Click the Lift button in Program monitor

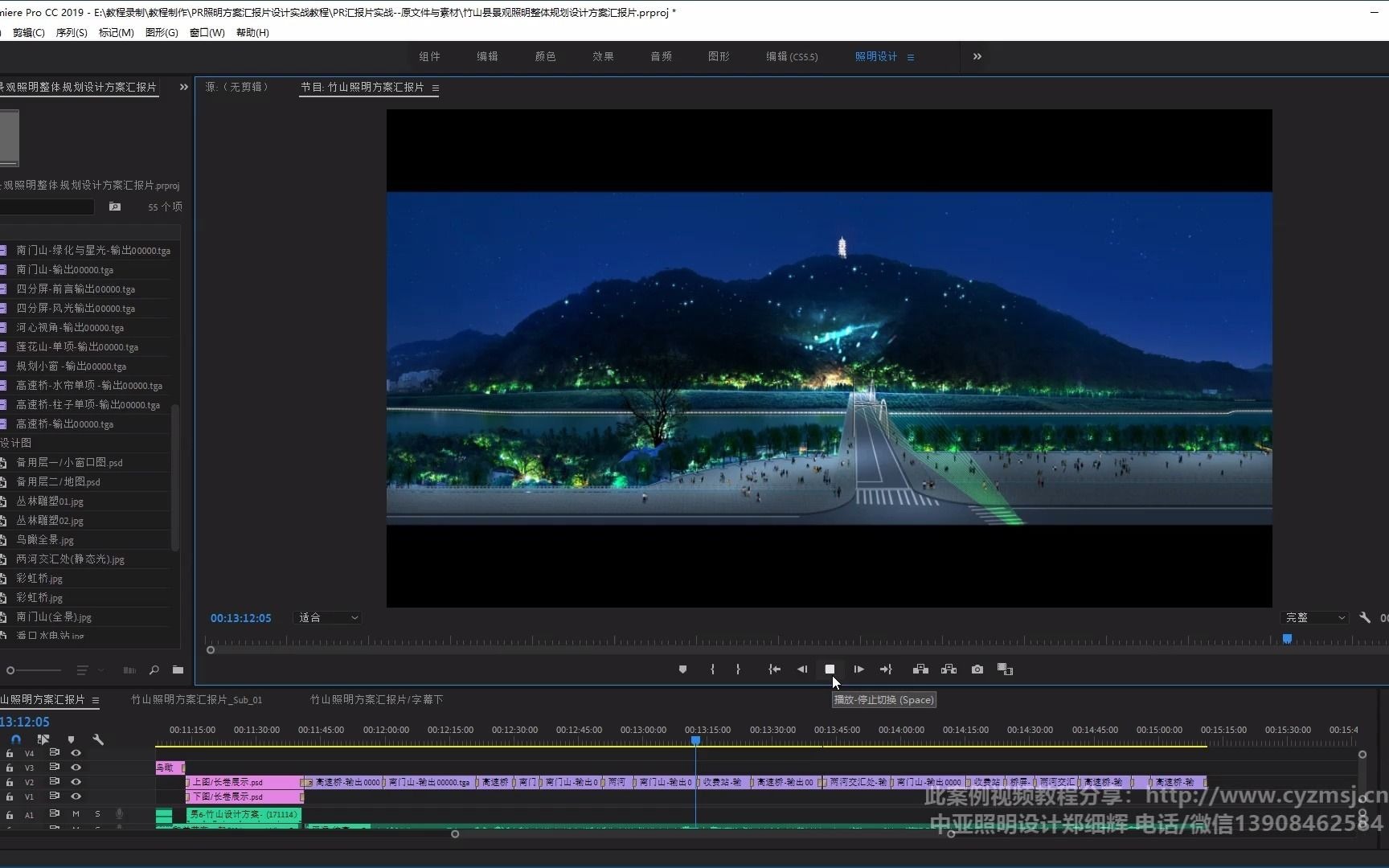pos(920,669)
